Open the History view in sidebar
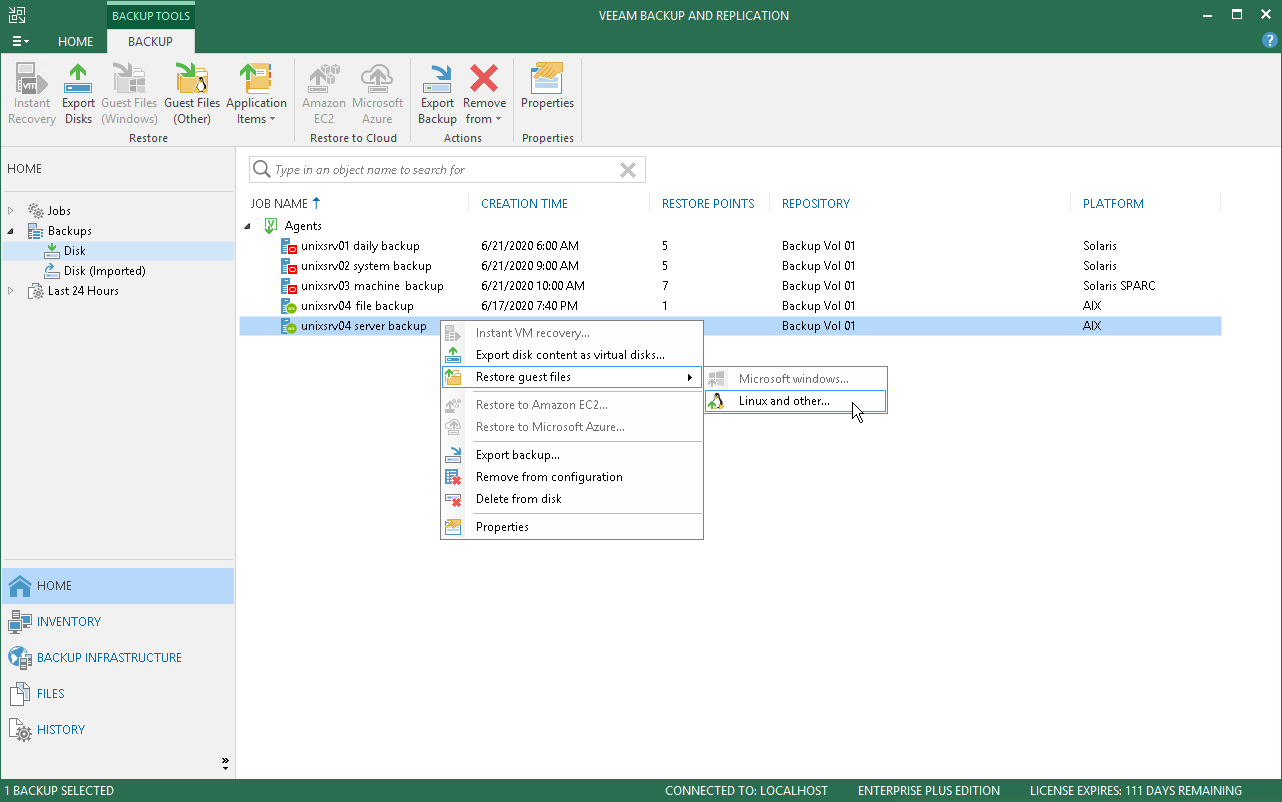This screenshot has width=1282, height=802. (60, 730)
